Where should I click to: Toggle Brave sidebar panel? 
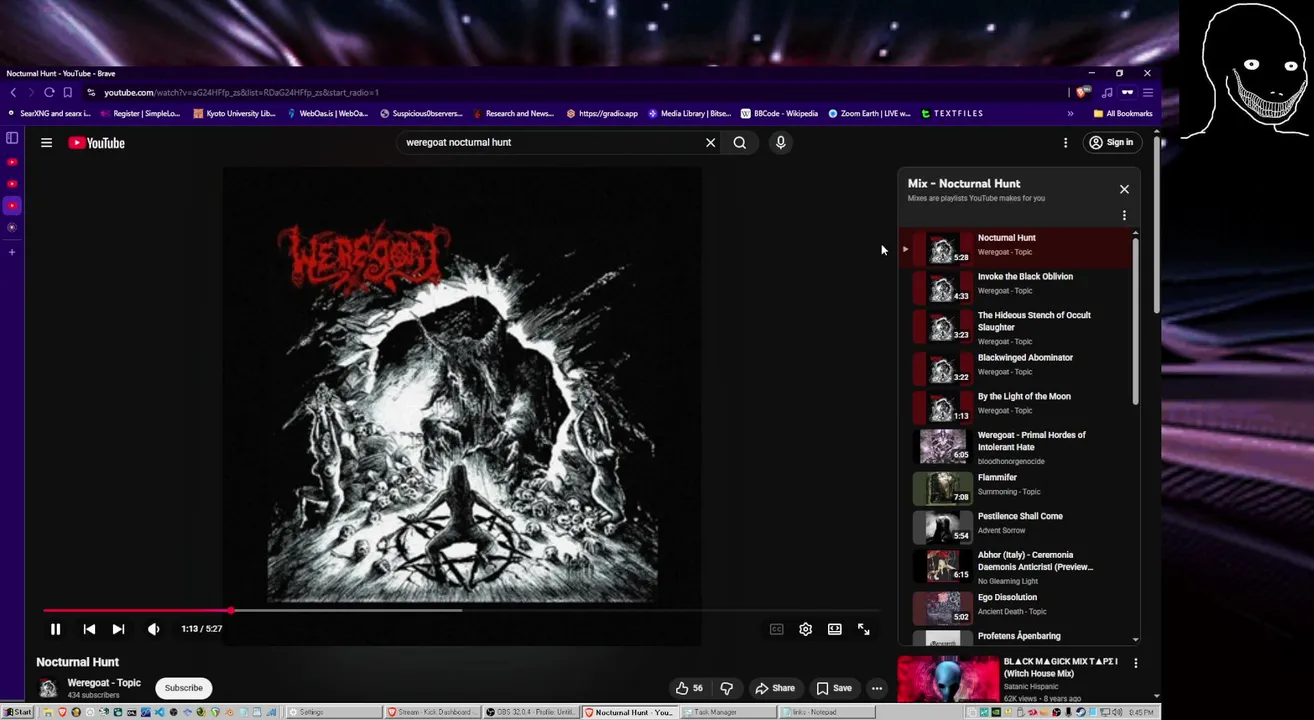(12, 138)
